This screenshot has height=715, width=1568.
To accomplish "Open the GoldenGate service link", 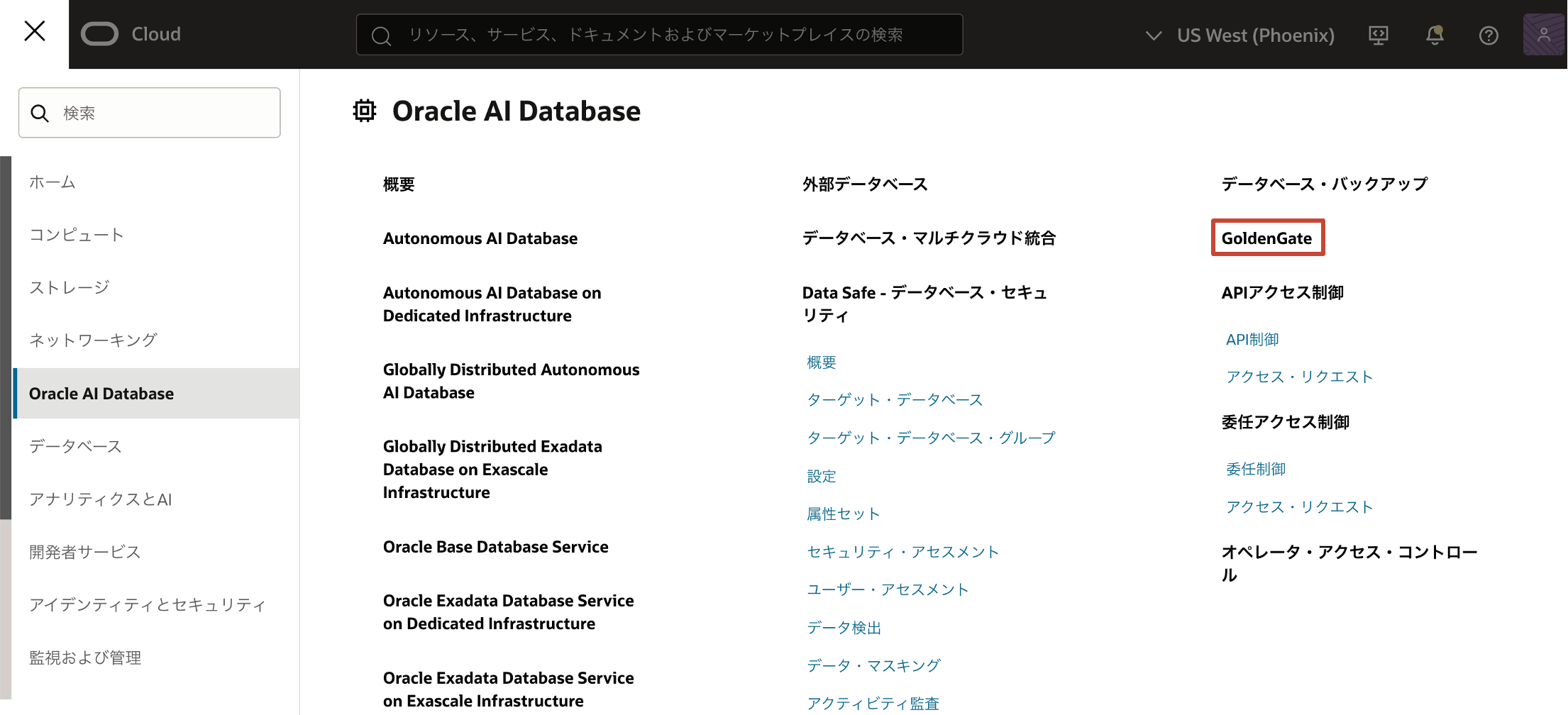I will click(x=1266, y=238).
